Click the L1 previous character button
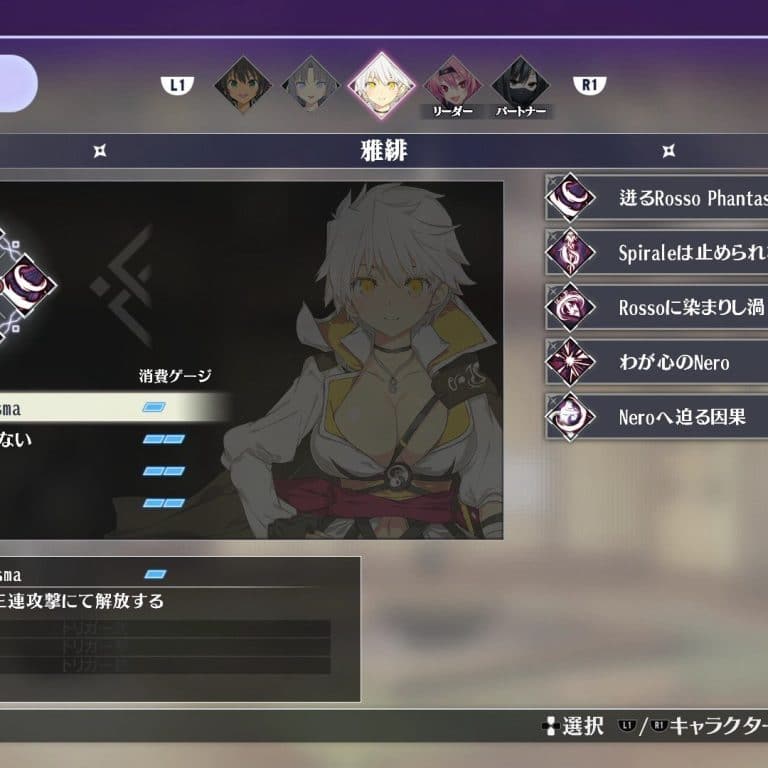The width and height of the screenshot is (768, 768). coord(177,85)
